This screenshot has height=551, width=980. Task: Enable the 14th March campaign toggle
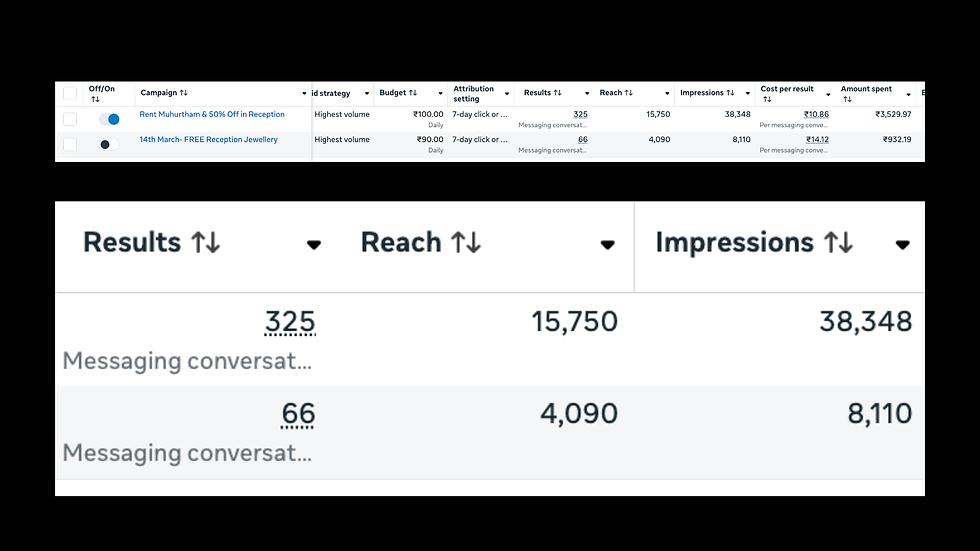[x=109, y=144]
